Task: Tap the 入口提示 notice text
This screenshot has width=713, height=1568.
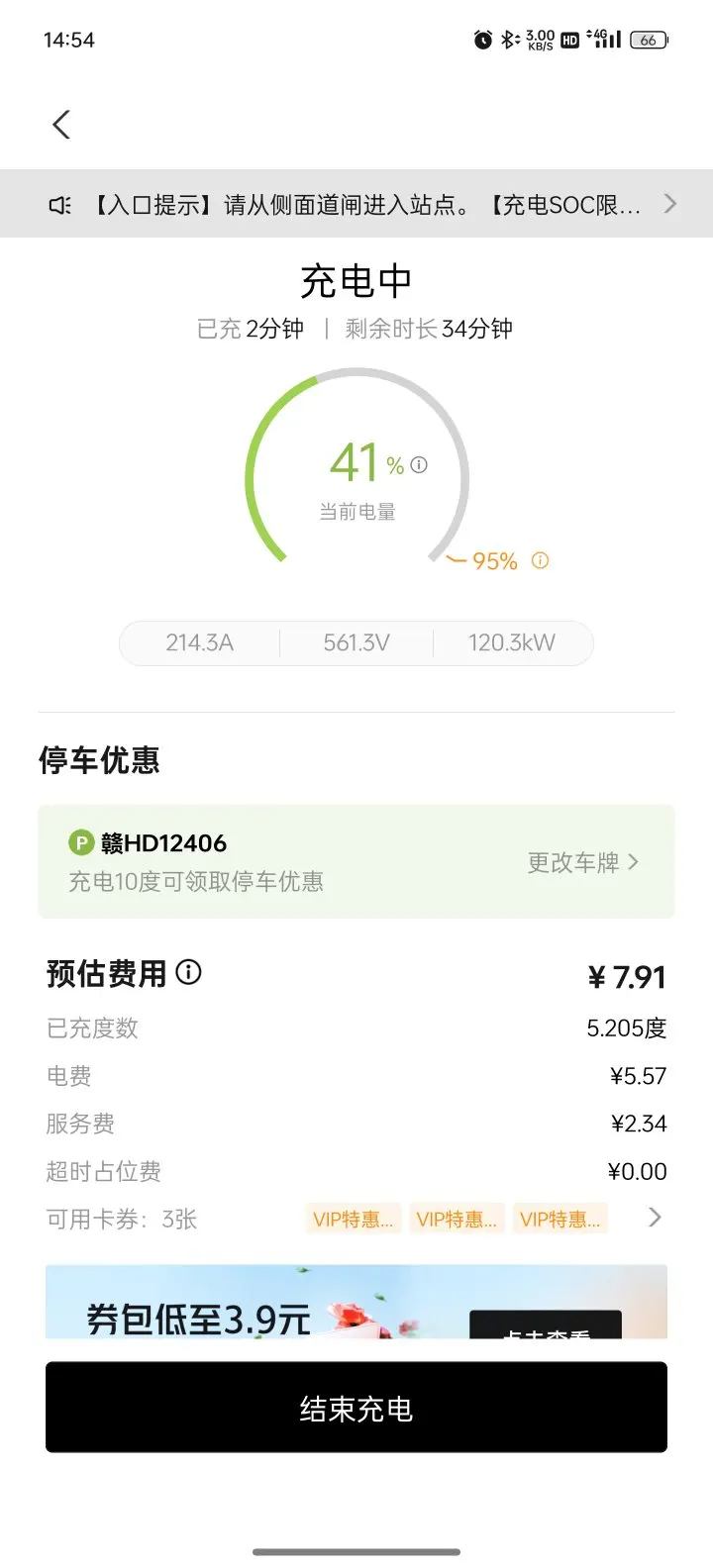Action: [x=367, y=205]
